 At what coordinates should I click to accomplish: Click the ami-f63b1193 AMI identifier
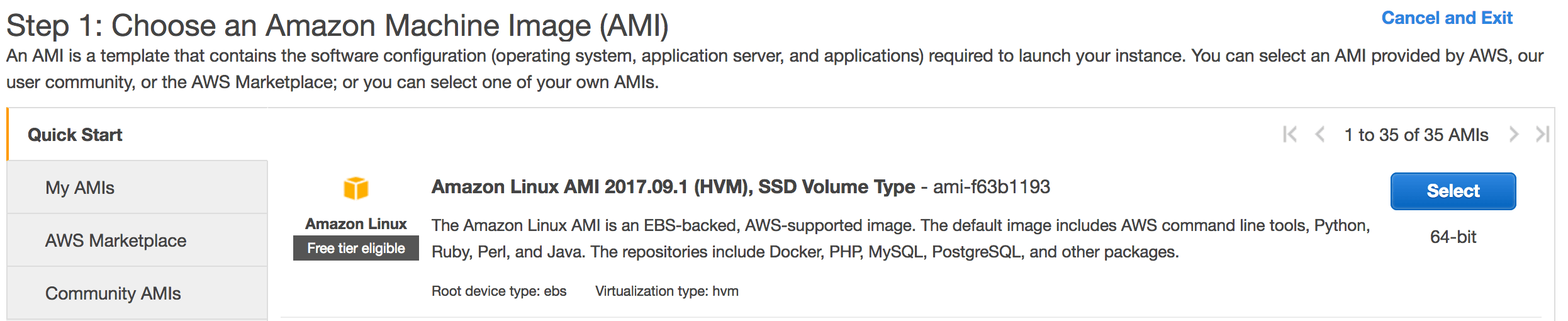point(991,187)
